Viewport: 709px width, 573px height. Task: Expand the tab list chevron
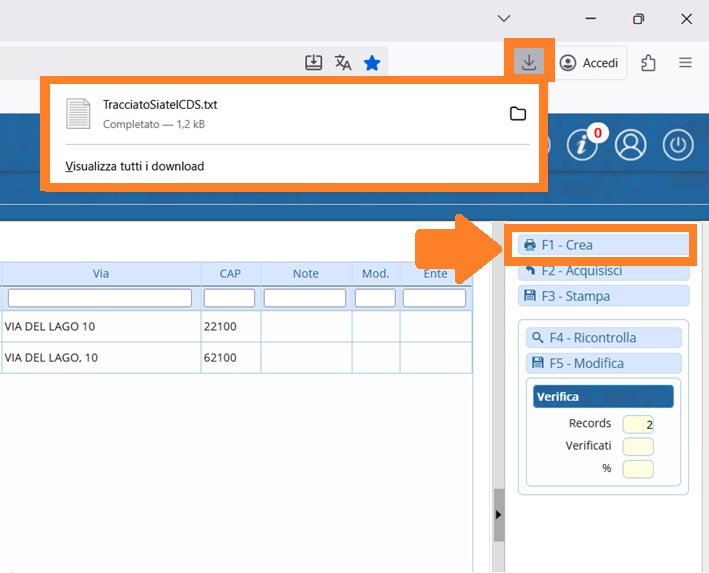pyautogui.click(x=504, y=18)
